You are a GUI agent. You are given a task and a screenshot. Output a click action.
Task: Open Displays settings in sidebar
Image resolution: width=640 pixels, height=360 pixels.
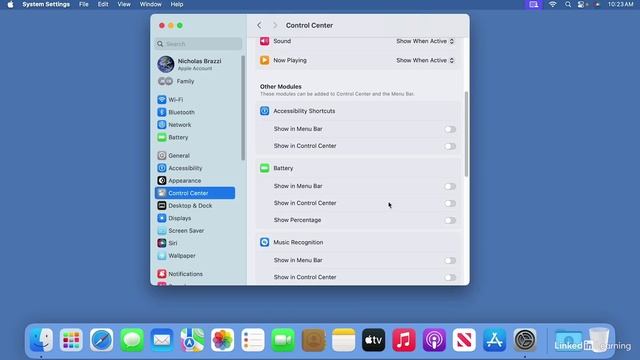[195, 218]
